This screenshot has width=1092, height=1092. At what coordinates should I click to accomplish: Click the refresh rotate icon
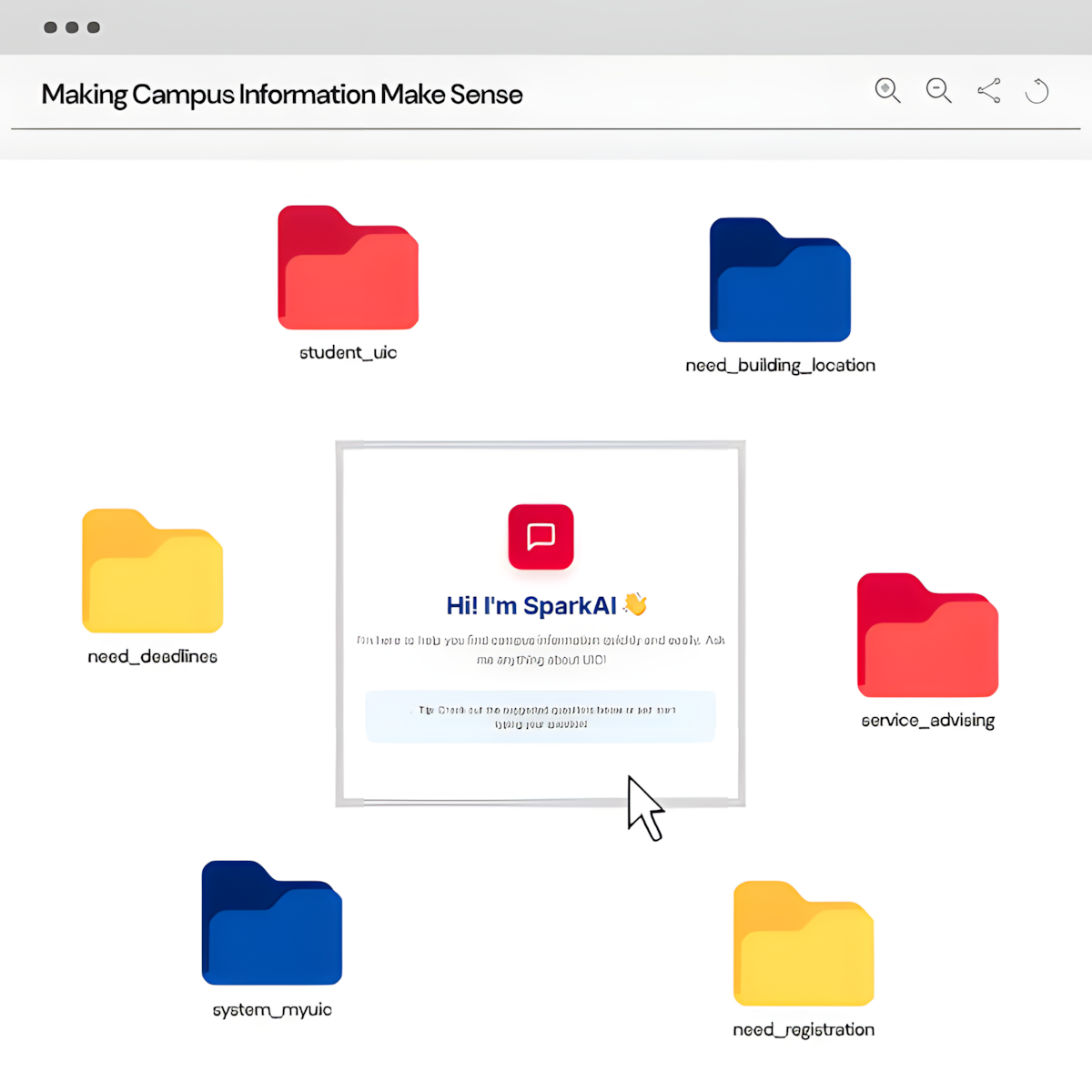pos(1037,91)
